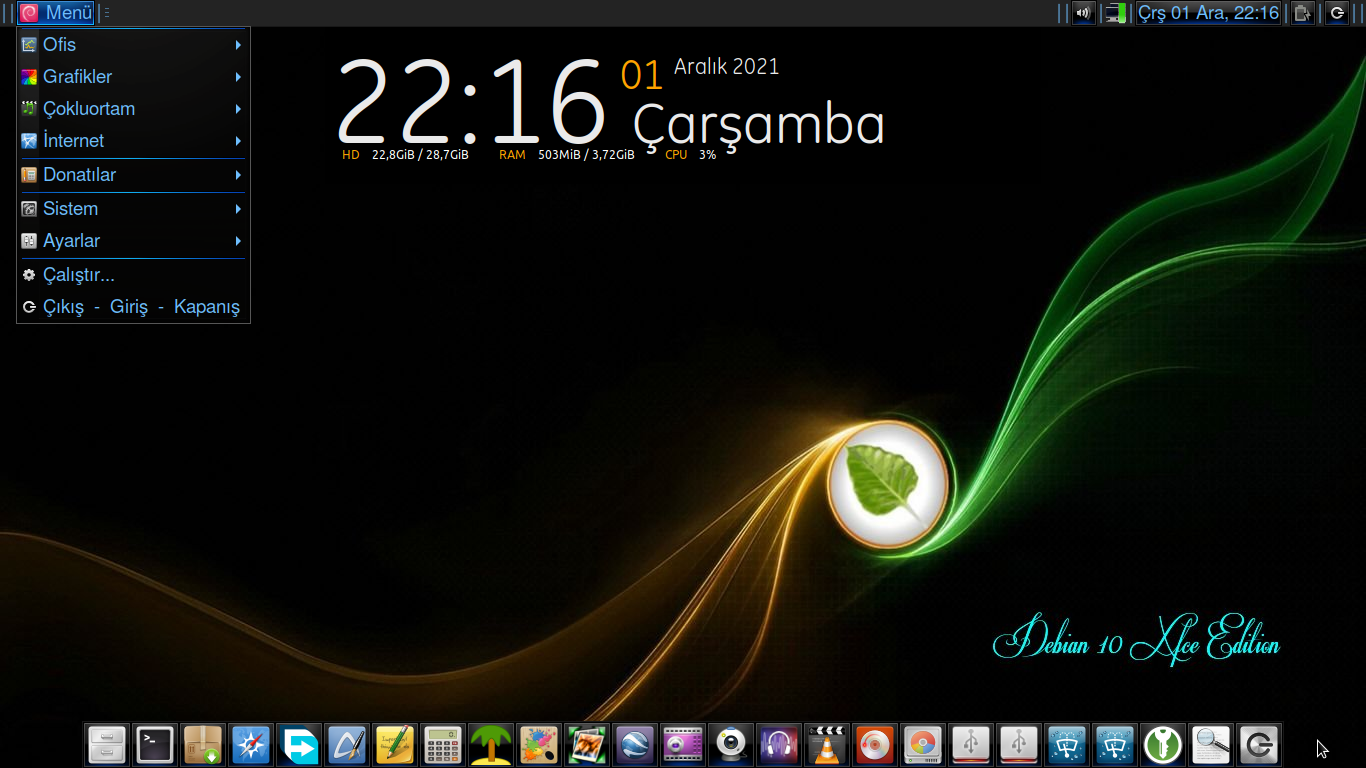The image size is (1366, 768).
Task: Open the green key password manager icon
Action: tap(1163, 745)
